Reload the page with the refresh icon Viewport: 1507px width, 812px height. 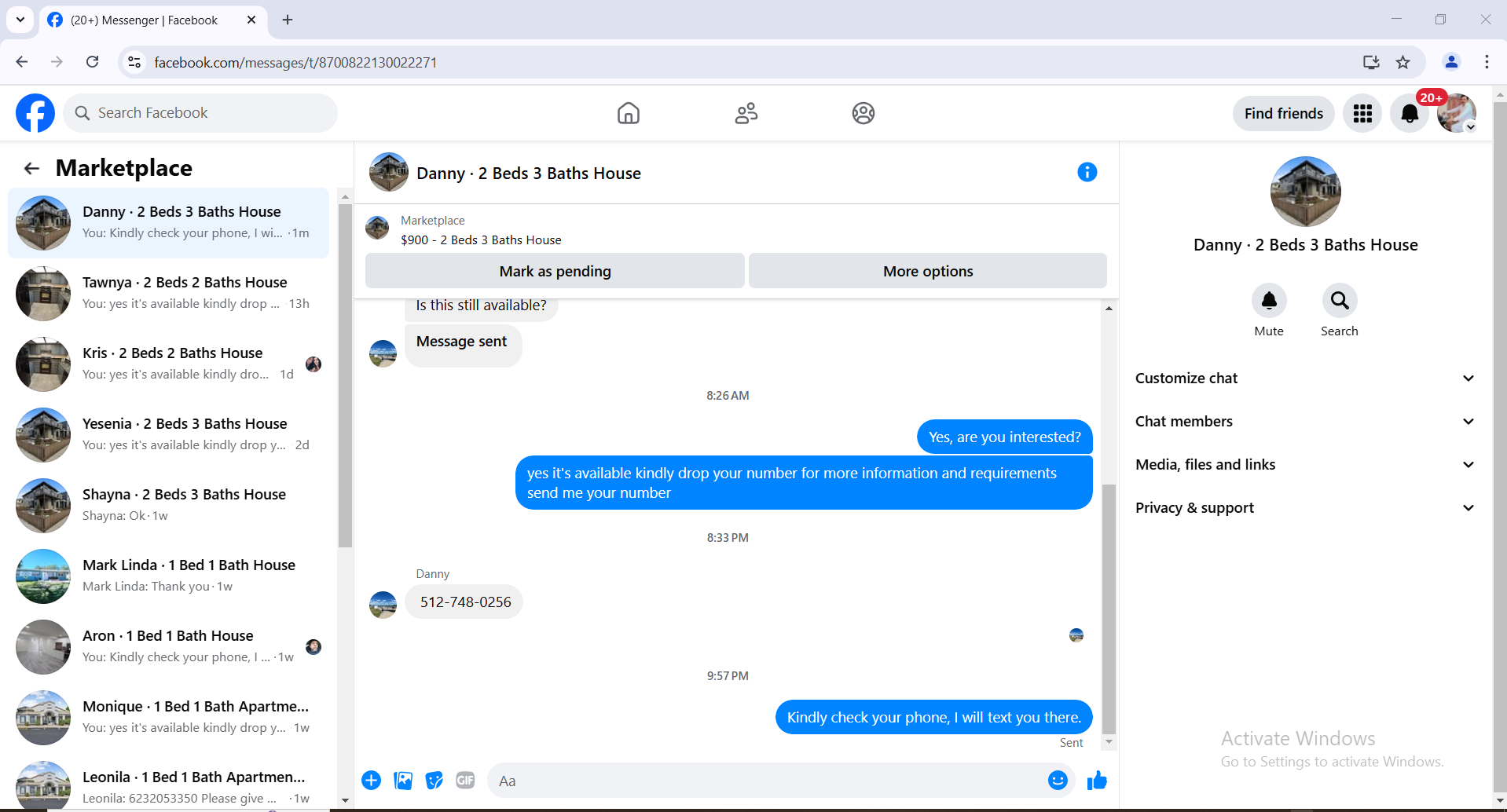[x=93, y=62]
